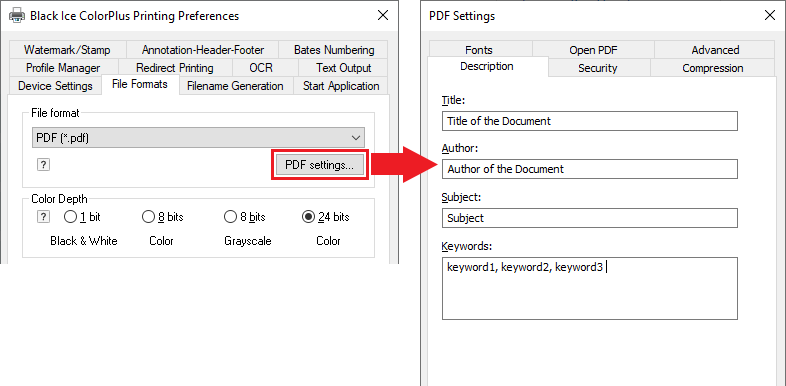Switch to the Device Settings tab
The width and height of the screenshot is (786, 386).
click(55, 86)
